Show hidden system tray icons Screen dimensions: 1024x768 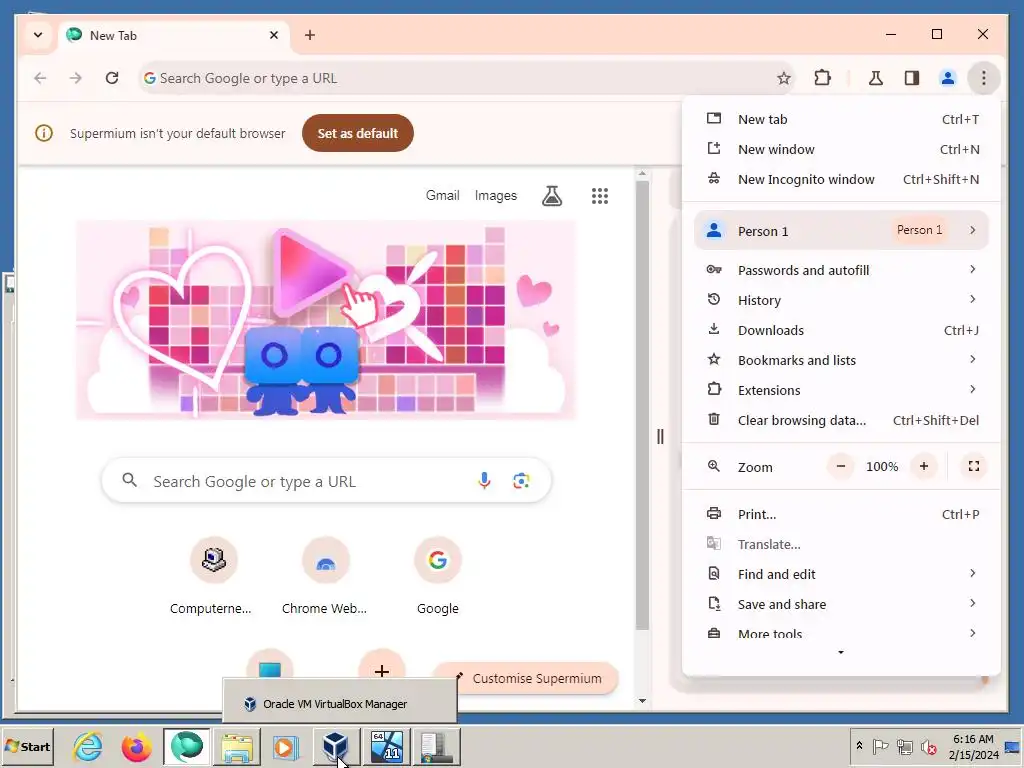click(x=859, y=745)
